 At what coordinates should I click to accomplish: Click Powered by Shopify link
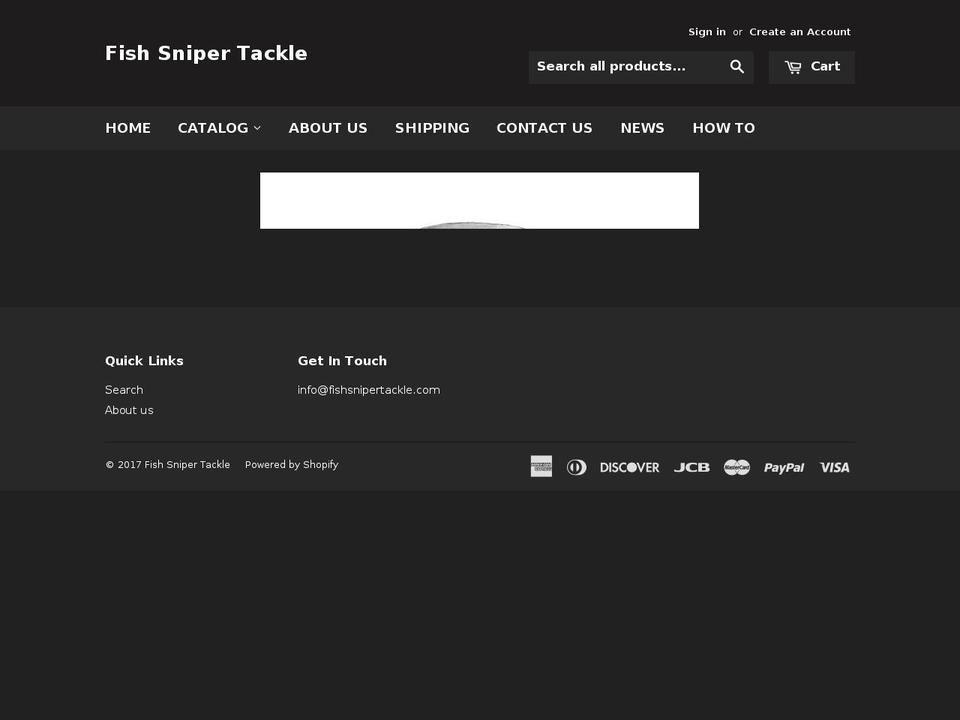pos(291,465)
